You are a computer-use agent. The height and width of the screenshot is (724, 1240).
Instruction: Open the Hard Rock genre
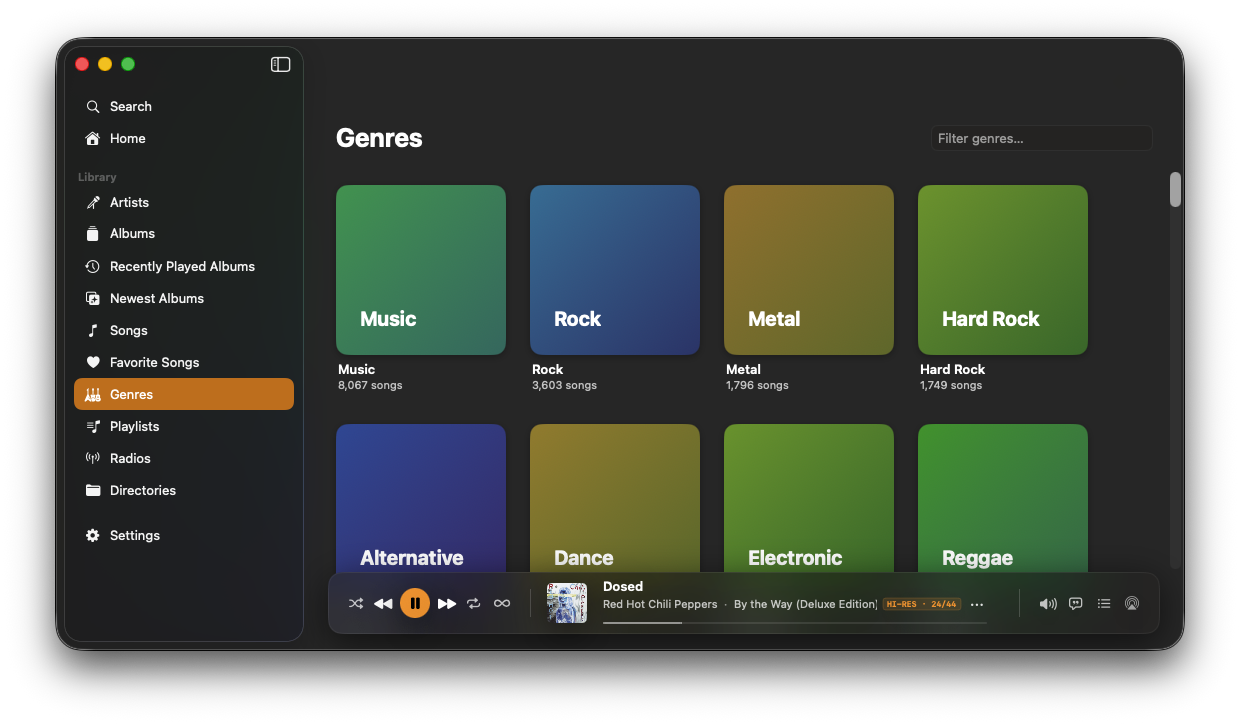tap(1002, 269)
